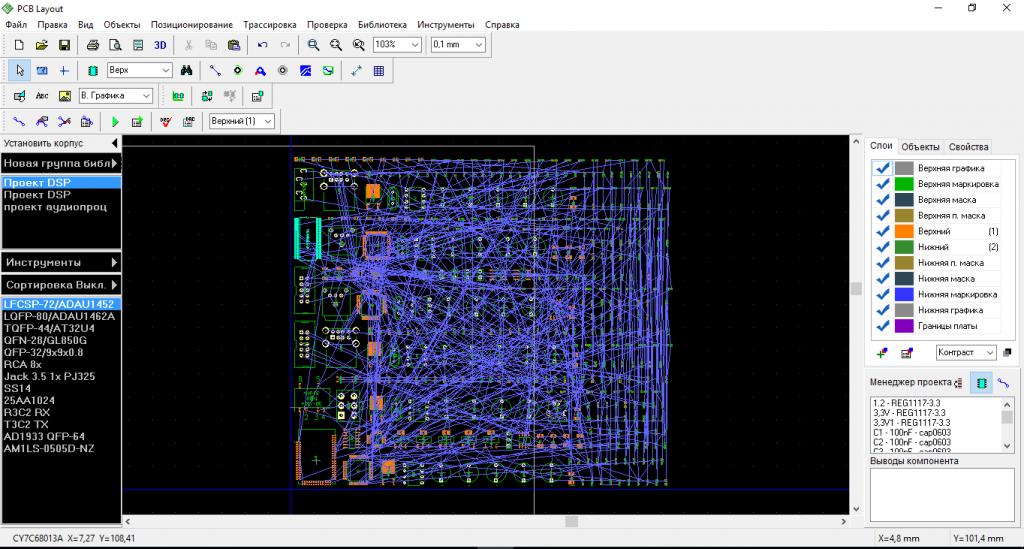Open the 103% zoom level dropdown
Viewport: 1024px width, 549px height.
coord(416,45)
